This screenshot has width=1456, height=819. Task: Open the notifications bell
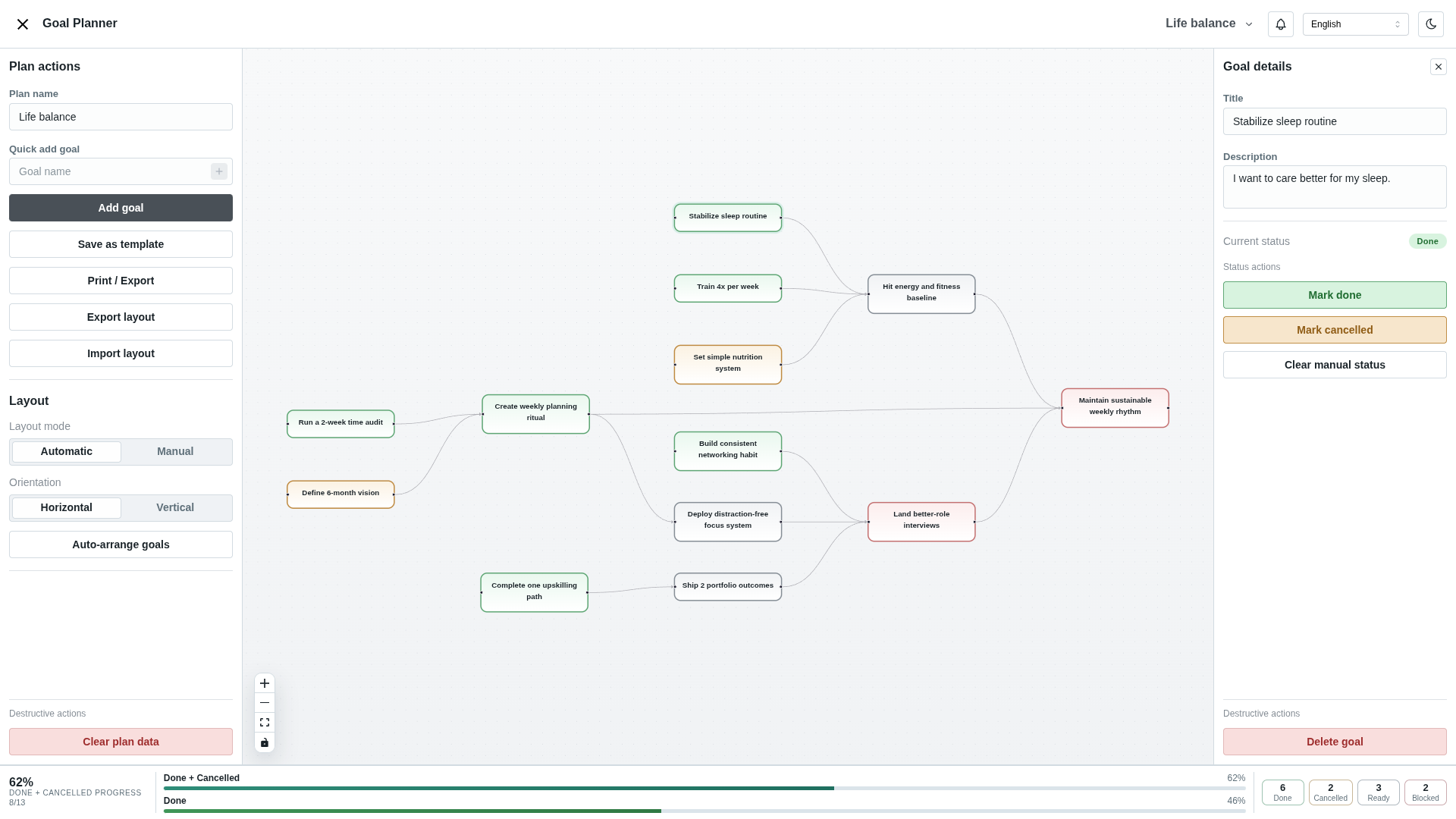click(1281, 24)
